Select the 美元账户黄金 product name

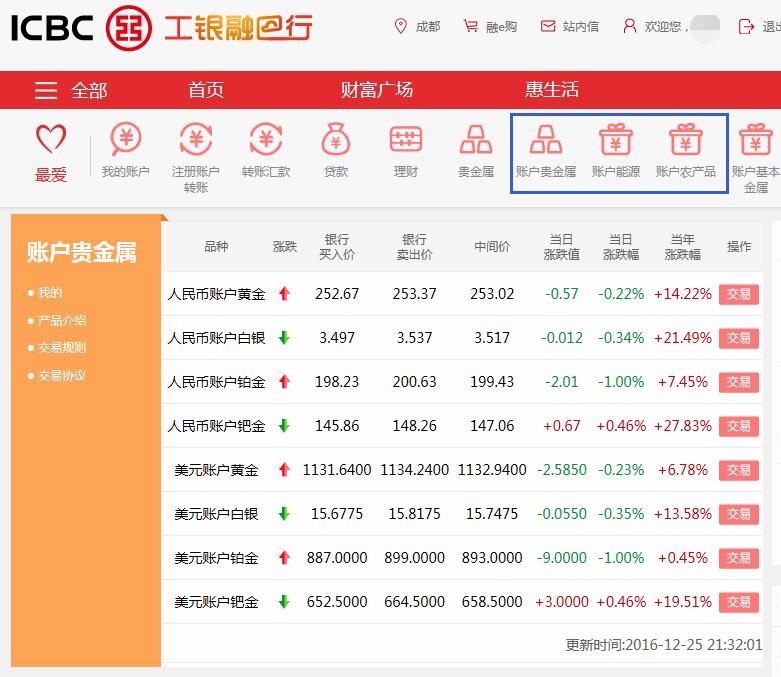point(216,470)
